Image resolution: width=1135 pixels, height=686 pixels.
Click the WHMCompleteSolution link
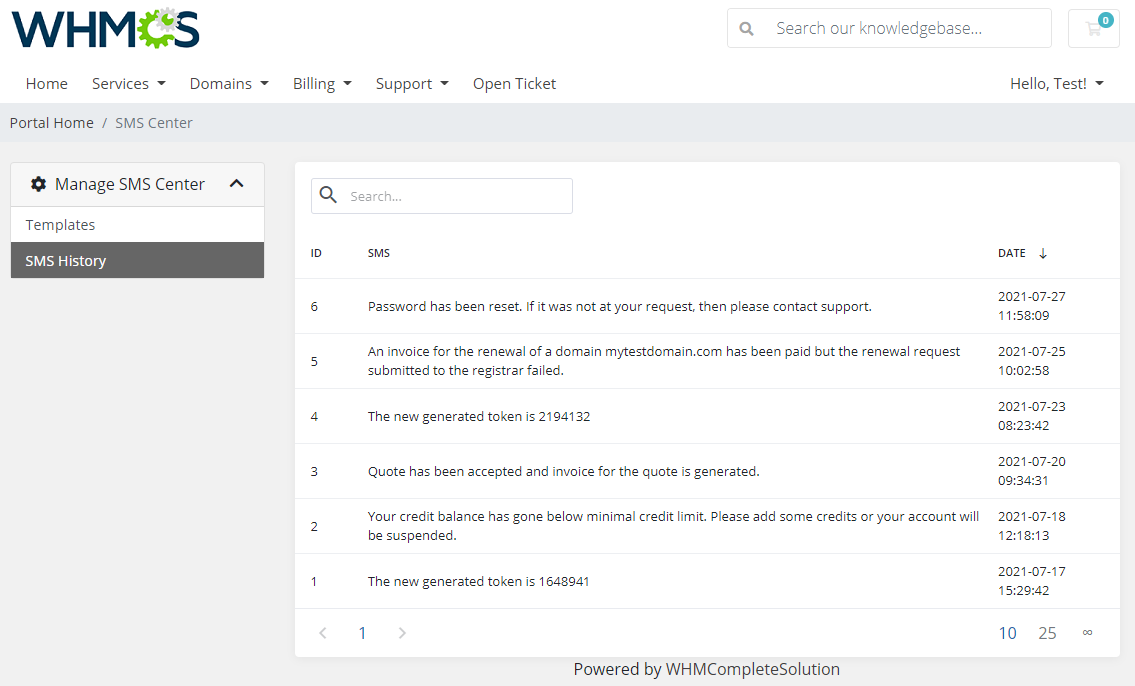[x=751, y=669]
